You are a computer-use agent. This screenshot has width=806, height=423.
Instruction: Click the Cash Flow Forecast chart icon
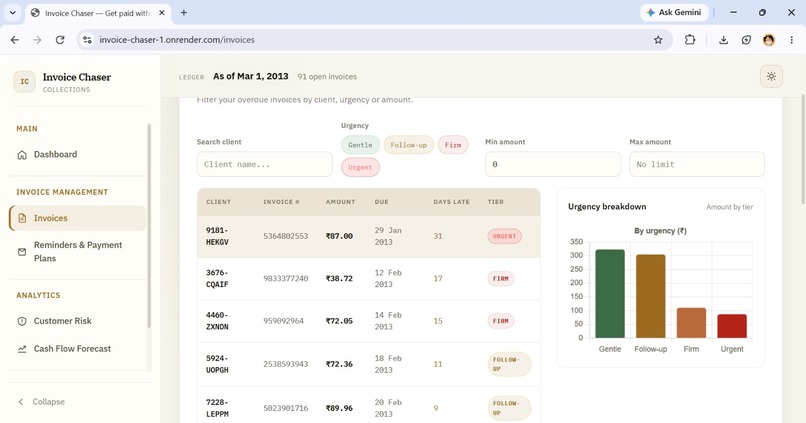(22, 349)
